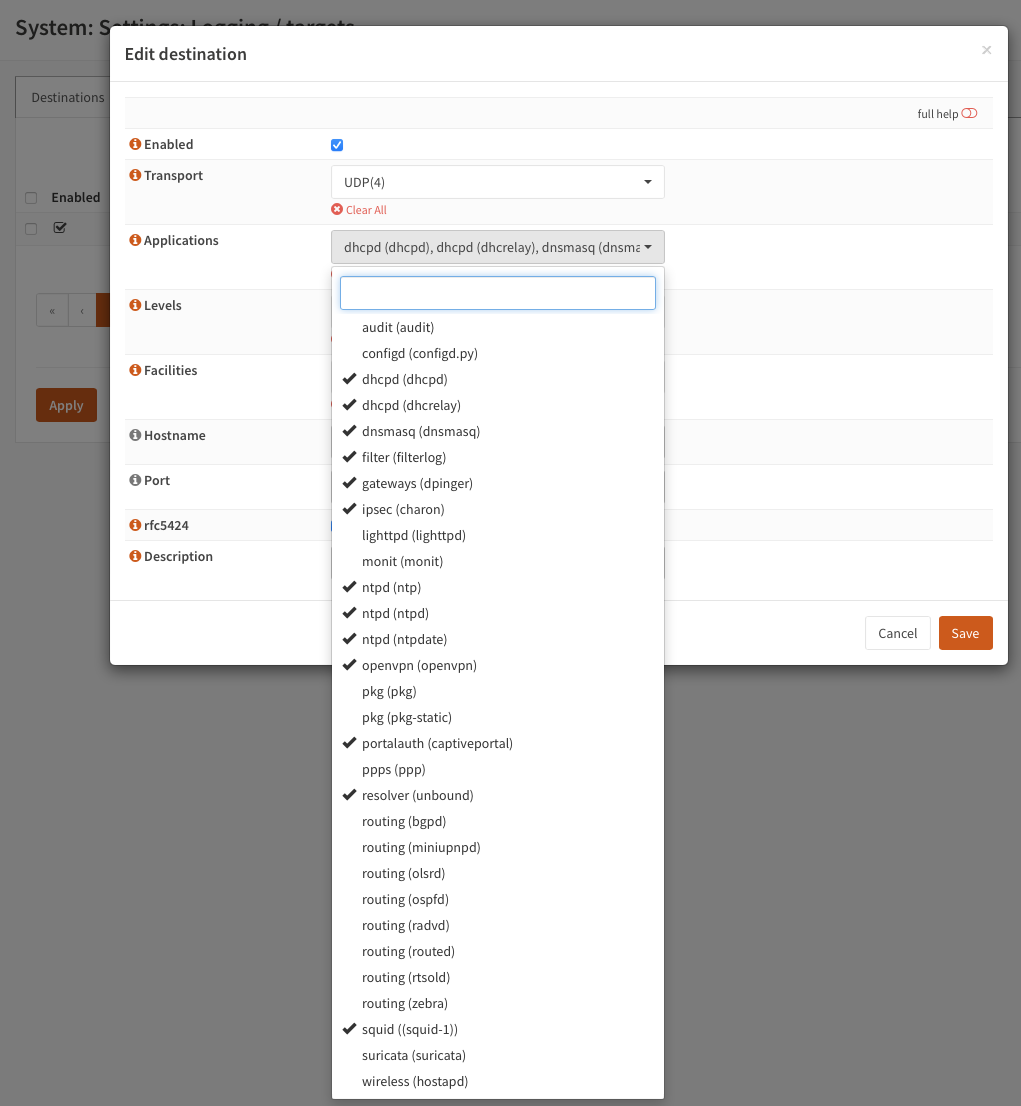Select monit (monit) option

click(497, 561)
